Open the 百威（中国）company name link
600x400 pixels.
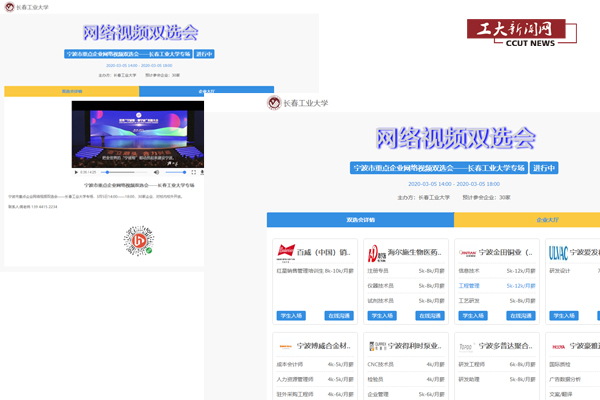pyautogui.click(x=324, y=252)
